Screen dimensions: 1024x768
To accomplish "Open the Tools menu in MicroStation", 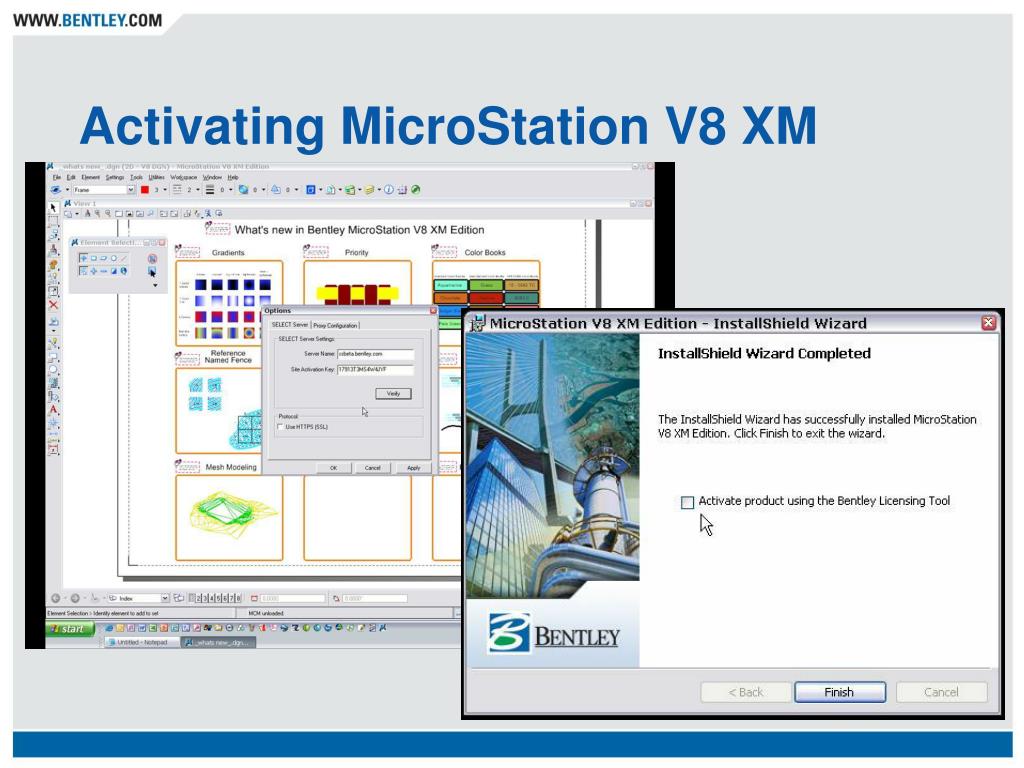I will 136,177.
